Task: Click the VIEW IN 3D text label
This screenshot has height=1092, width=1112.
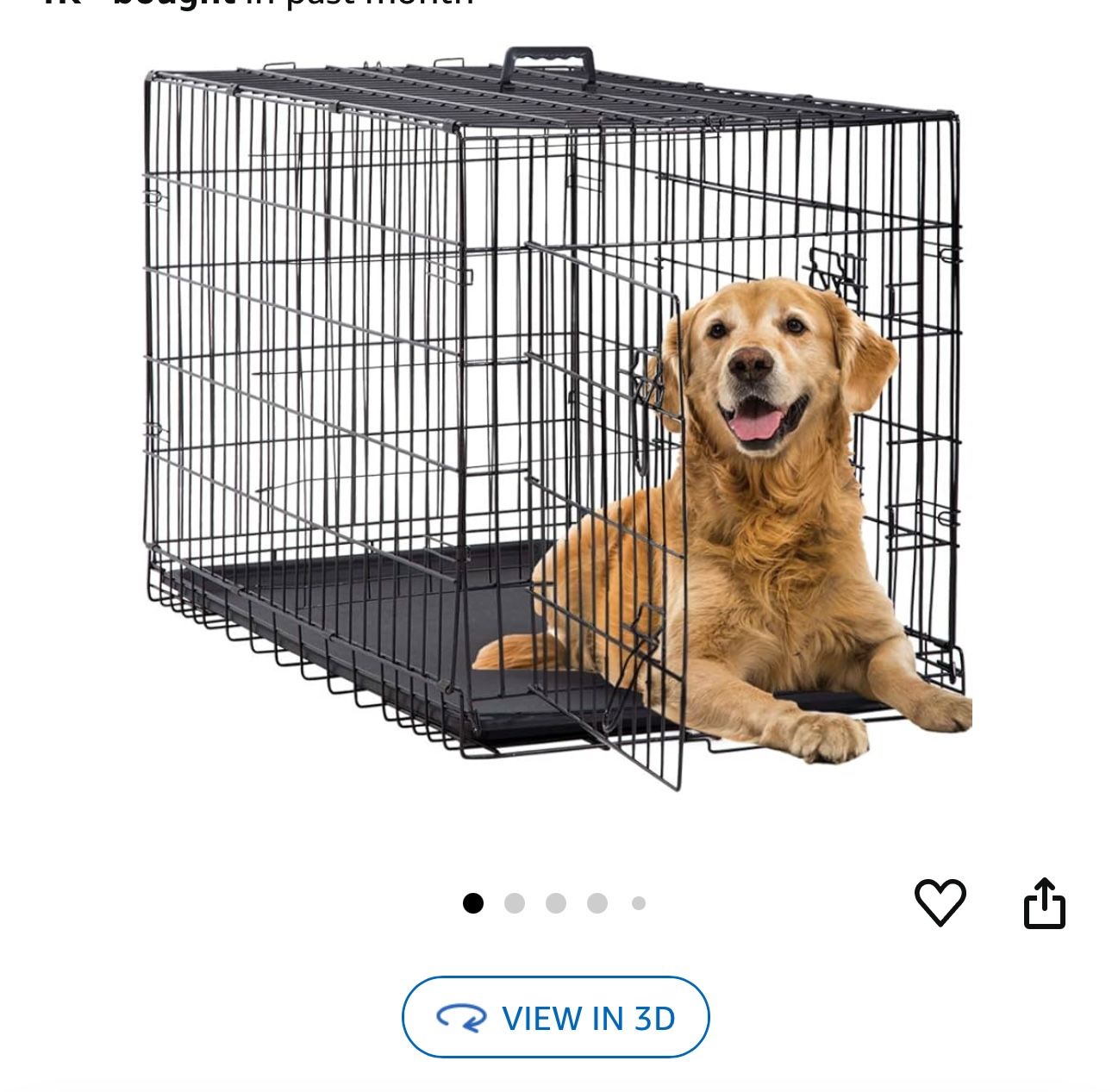Action: point(589,1018)
